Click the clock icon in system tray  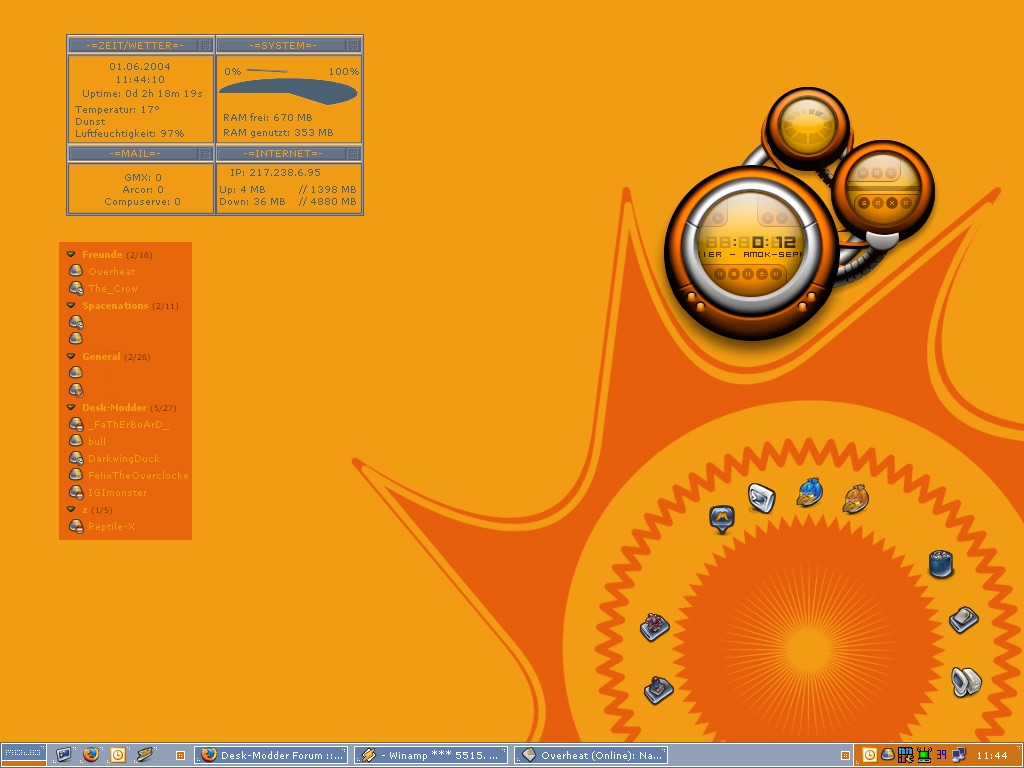(870, 755)
